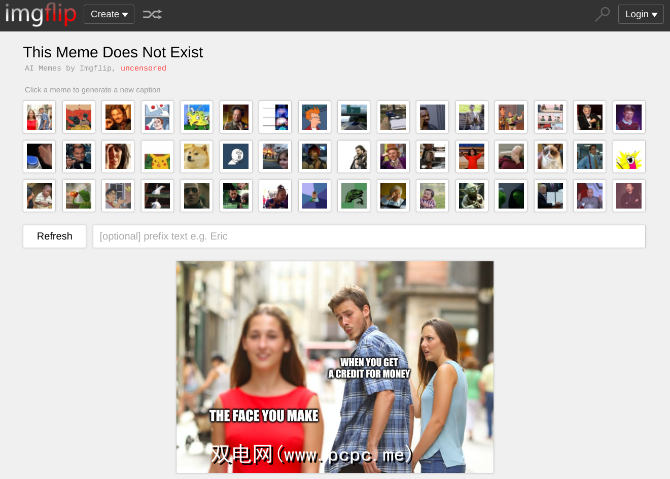This screenshot has width=670, height=479.
Task: Go to imgflip home logo
Action: pos(41,14)
